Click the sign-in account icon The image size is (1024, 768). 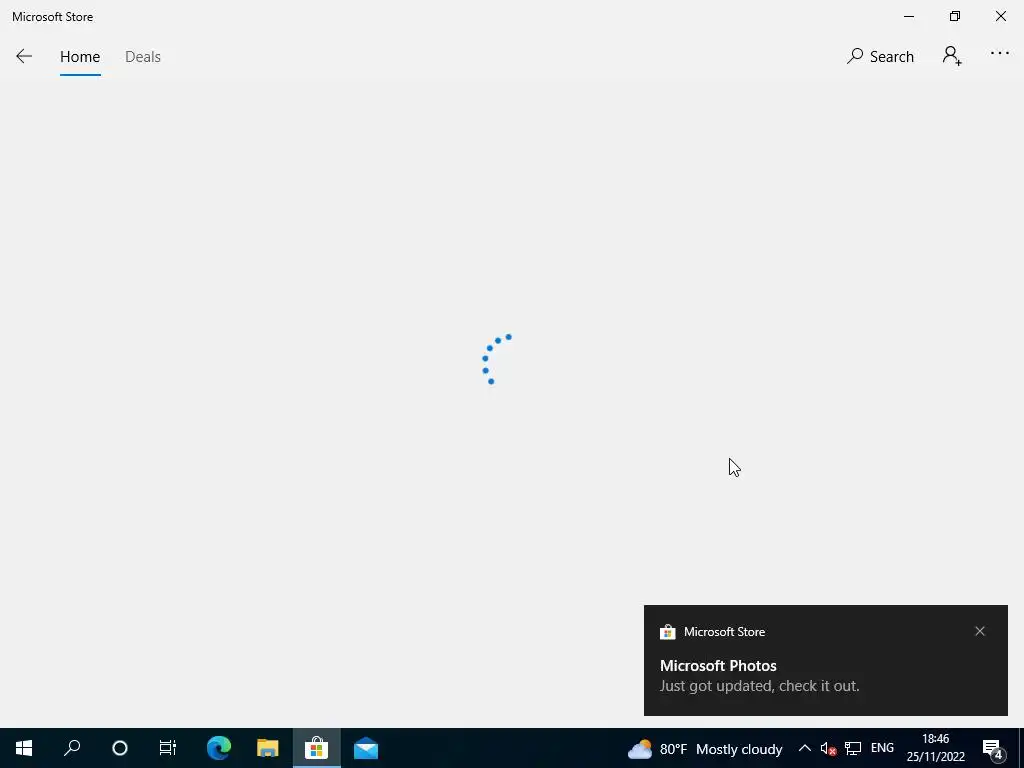[x=952, y=56]
